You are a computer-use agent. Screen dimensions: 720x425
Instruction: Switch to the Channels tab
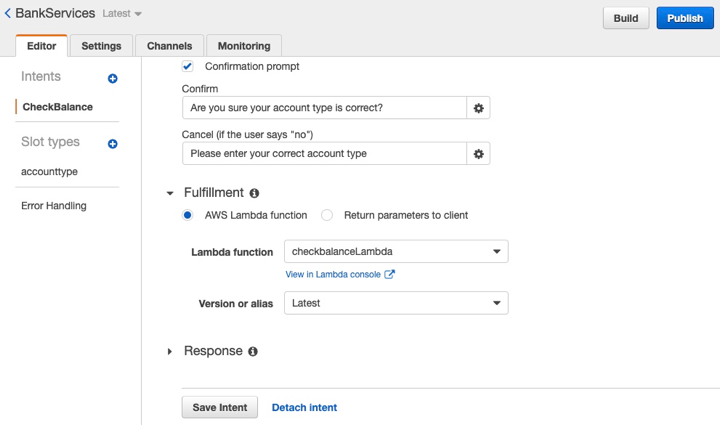pyautogui.click(x=169, y=46)
